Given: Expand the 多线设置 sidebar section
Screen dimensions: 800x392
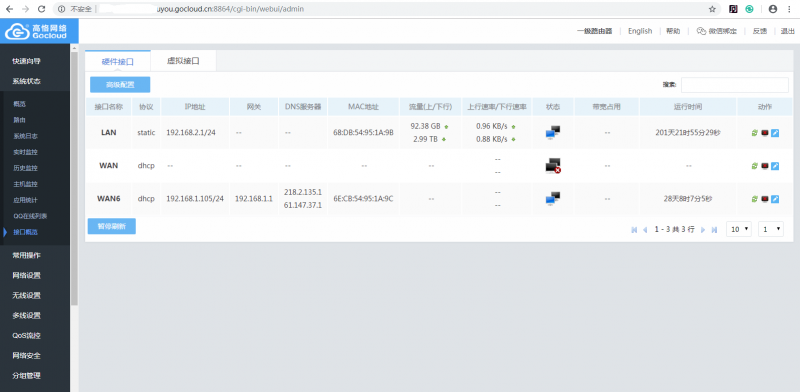Looking at the screenshot, I should [x=27, y=315].
